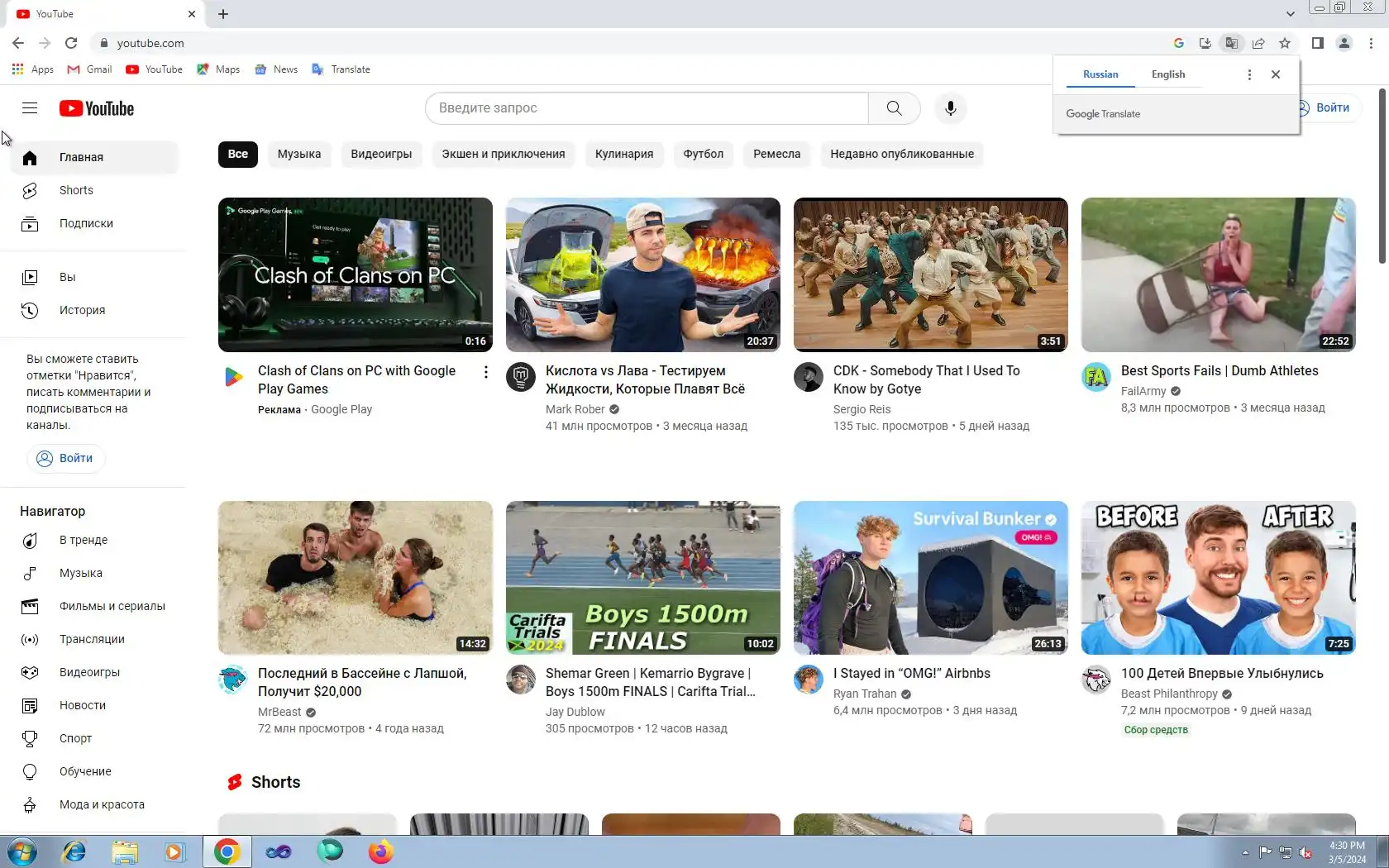Image resolution: width=1389 pixels, height=868 pixels.
Task: Open Chrome's three-dot menu
Action: point(1371,43)
